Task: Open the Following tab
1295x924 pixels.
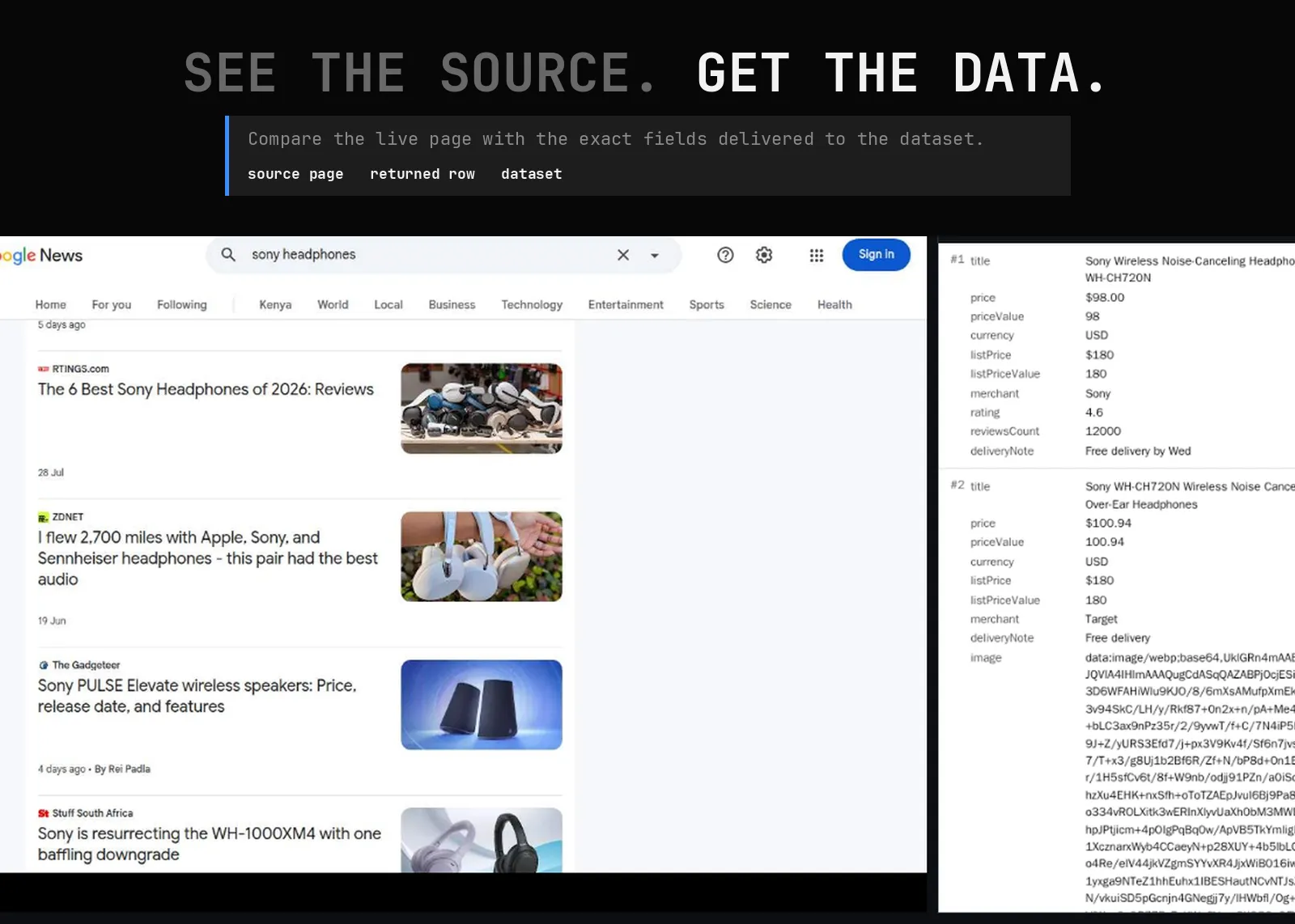Action: 182,305
